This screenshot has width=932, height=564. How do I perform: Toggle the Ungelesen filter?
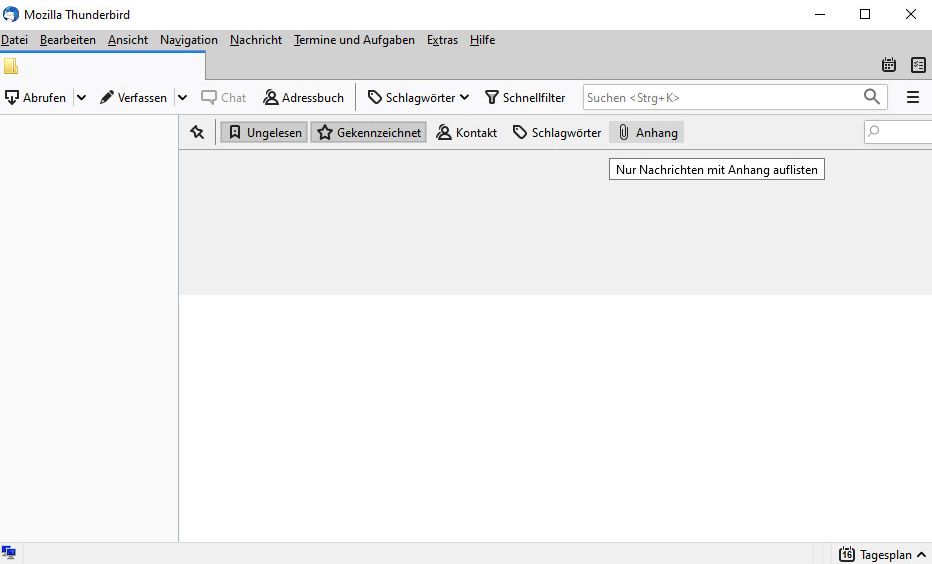[265, 132]
